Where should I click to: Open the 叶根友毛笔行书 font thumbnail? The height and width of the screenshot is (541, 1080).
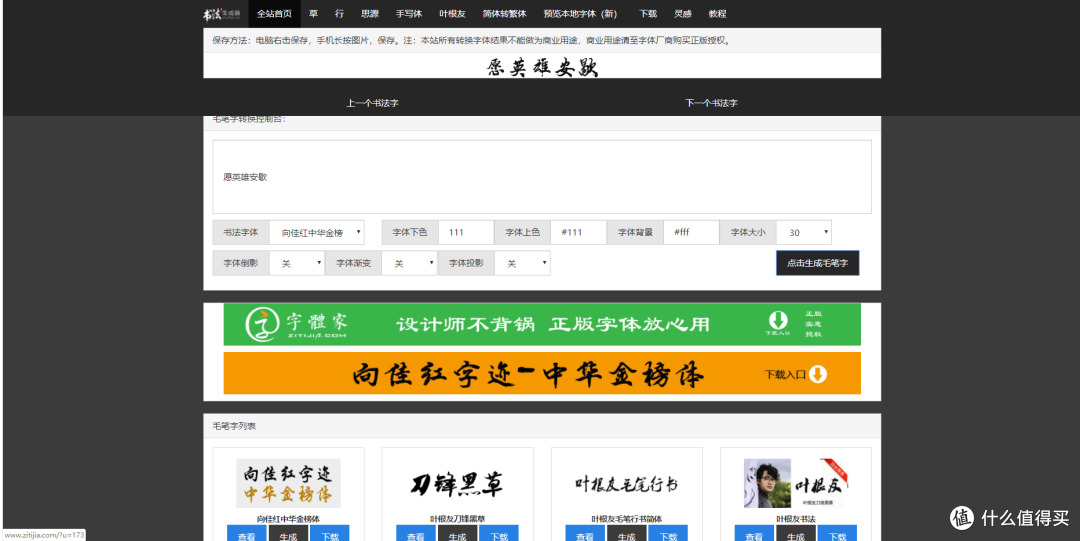[x=627, y=484]
